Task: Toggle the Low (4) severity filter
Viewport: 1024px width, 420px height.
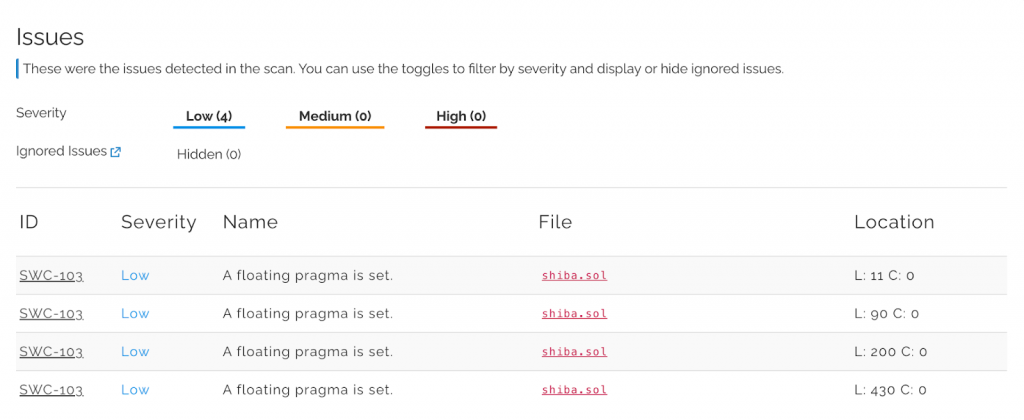Action: click(x=209, y=117)
